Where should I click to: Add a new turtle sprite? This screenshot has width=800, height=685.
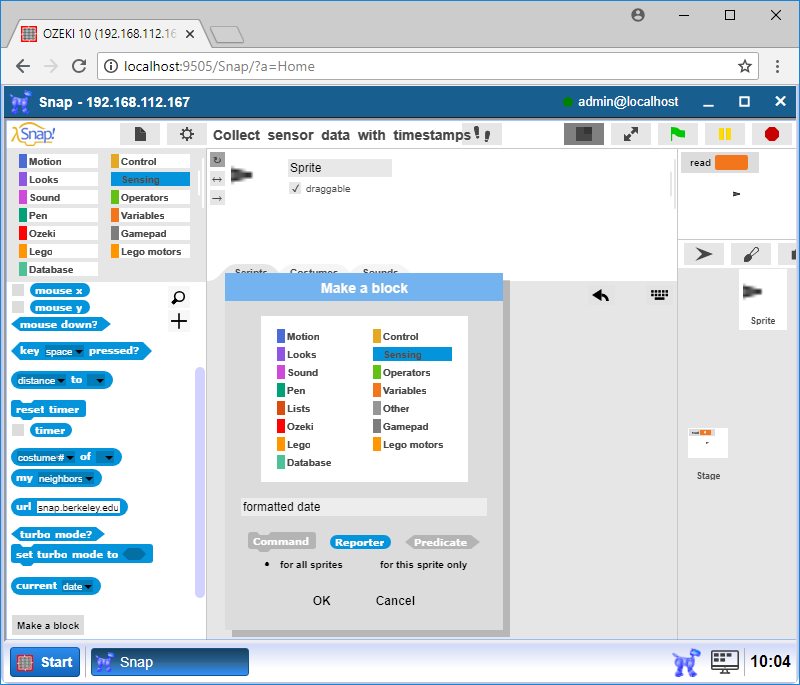tap(704, 254)
